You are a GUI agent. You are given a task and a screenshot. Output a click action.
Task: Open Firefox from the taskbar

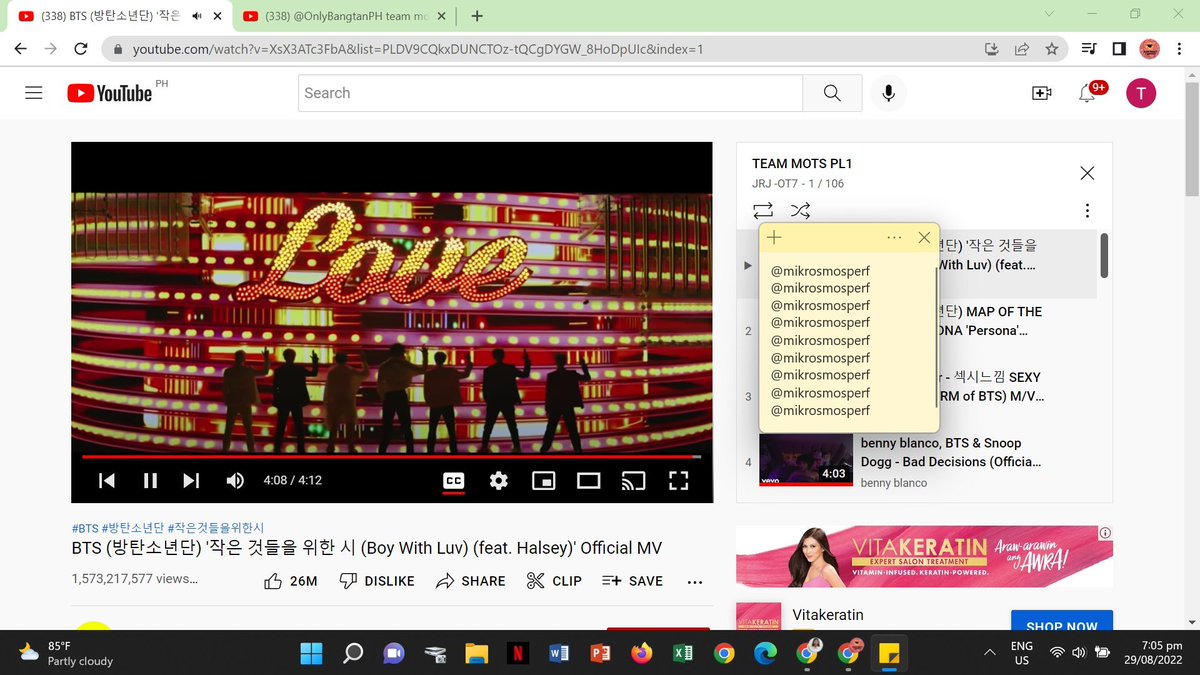tap(641, 653)
